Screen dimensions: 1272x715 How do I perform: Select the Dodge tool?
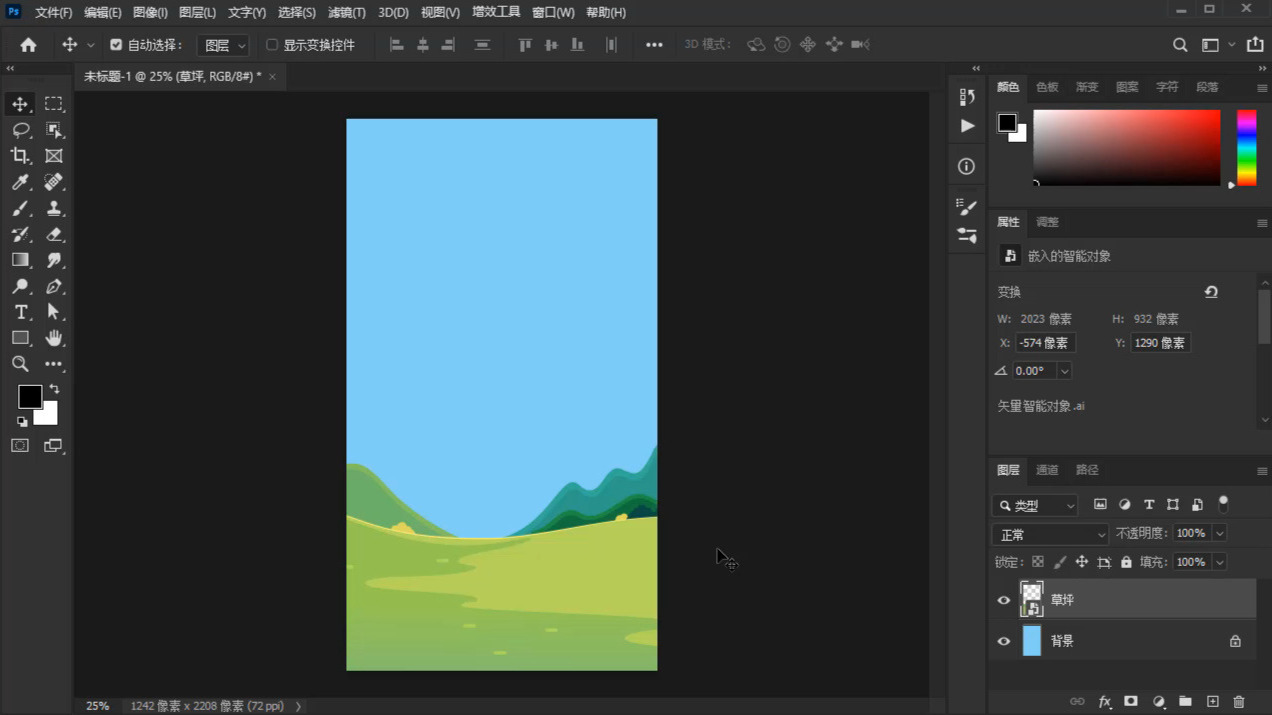click(x=20, y=286)
